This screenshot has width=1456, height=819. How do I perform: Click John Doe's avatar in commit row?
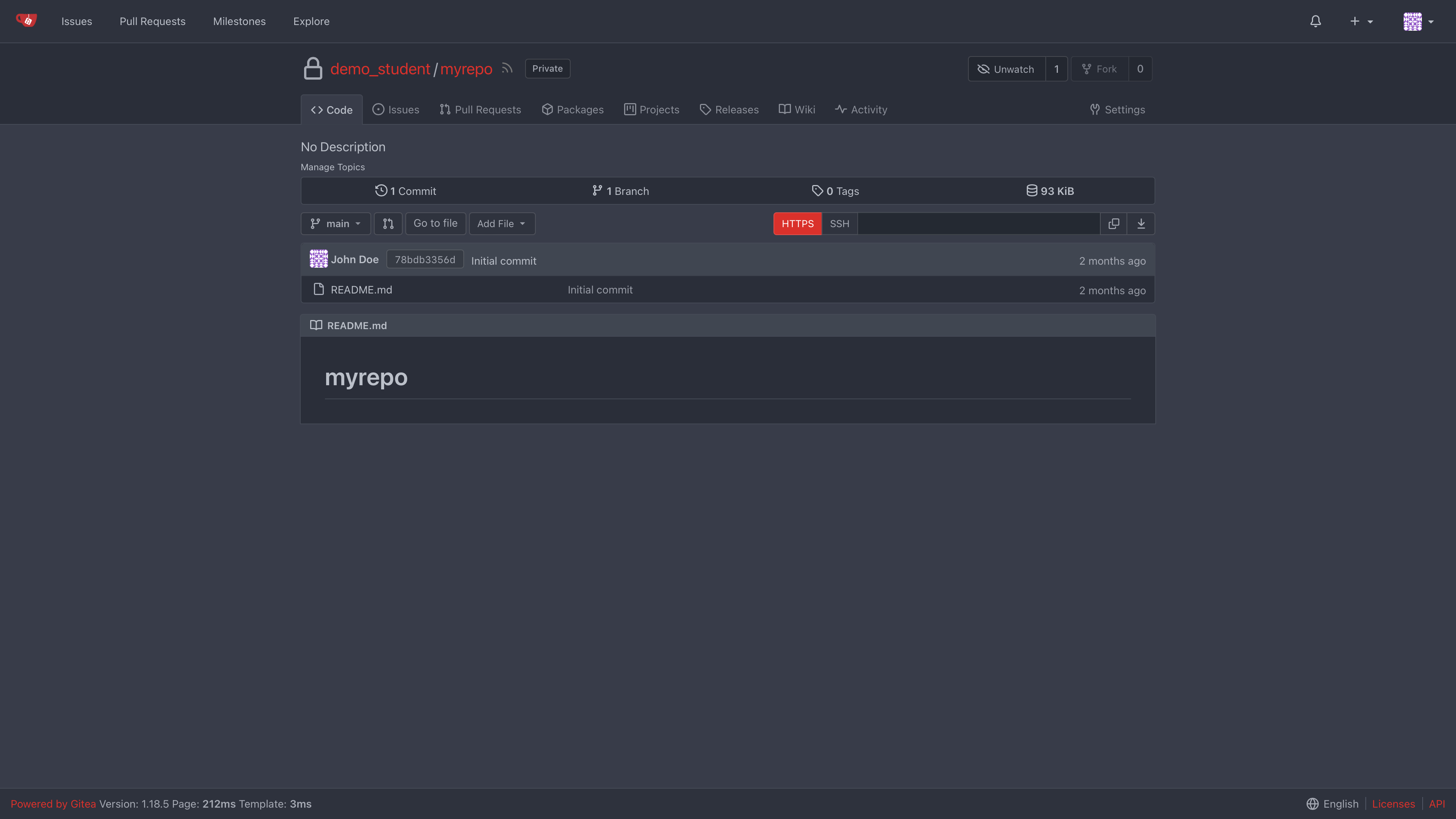(x=318, y=259)
